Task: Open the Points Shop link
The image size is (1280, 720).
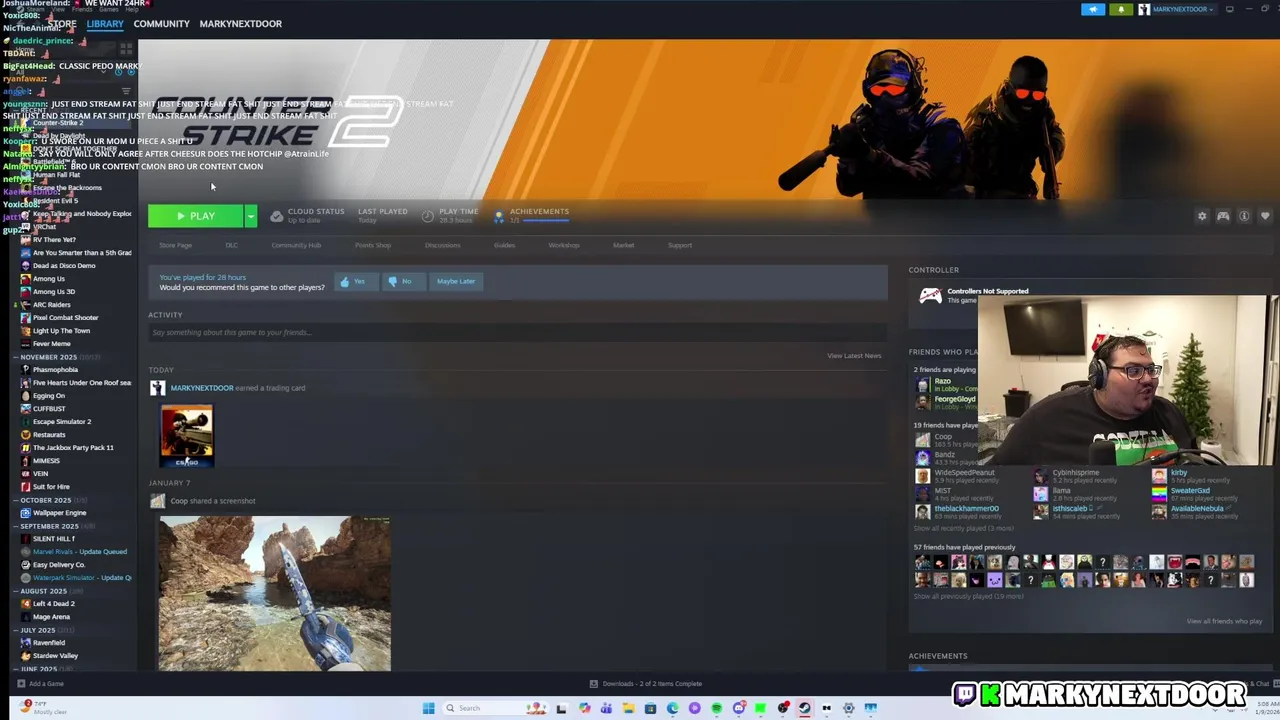Action: pos(373,245)
